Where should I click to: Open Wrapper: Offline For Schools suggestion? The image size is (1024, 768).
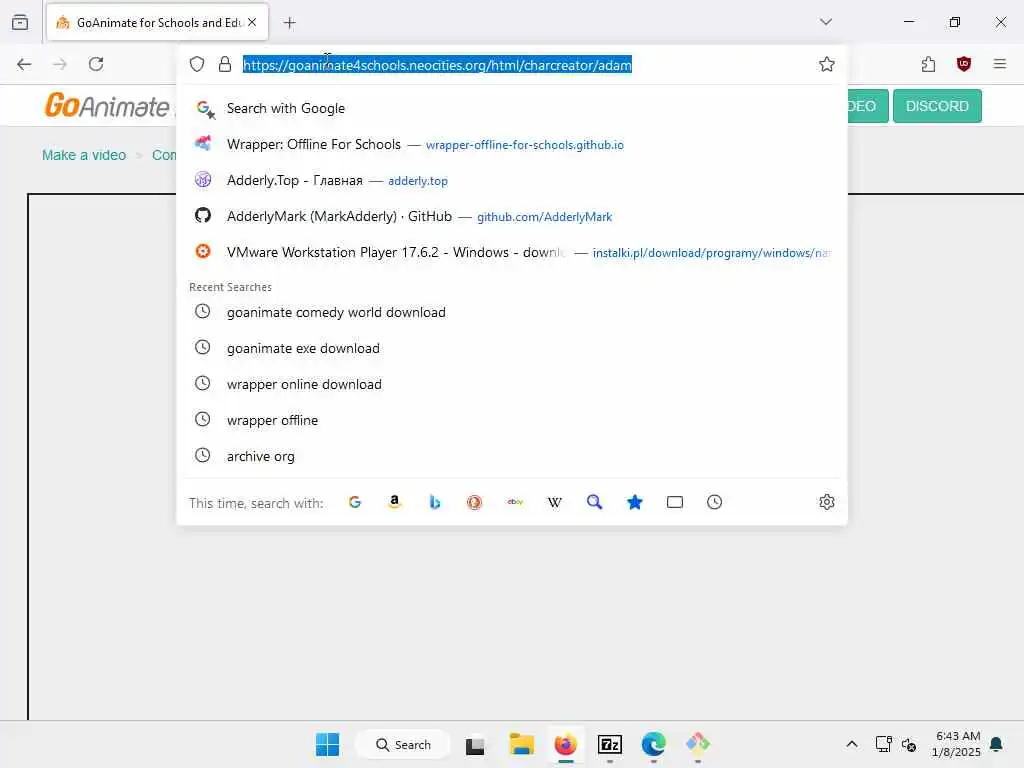(512, 144)
